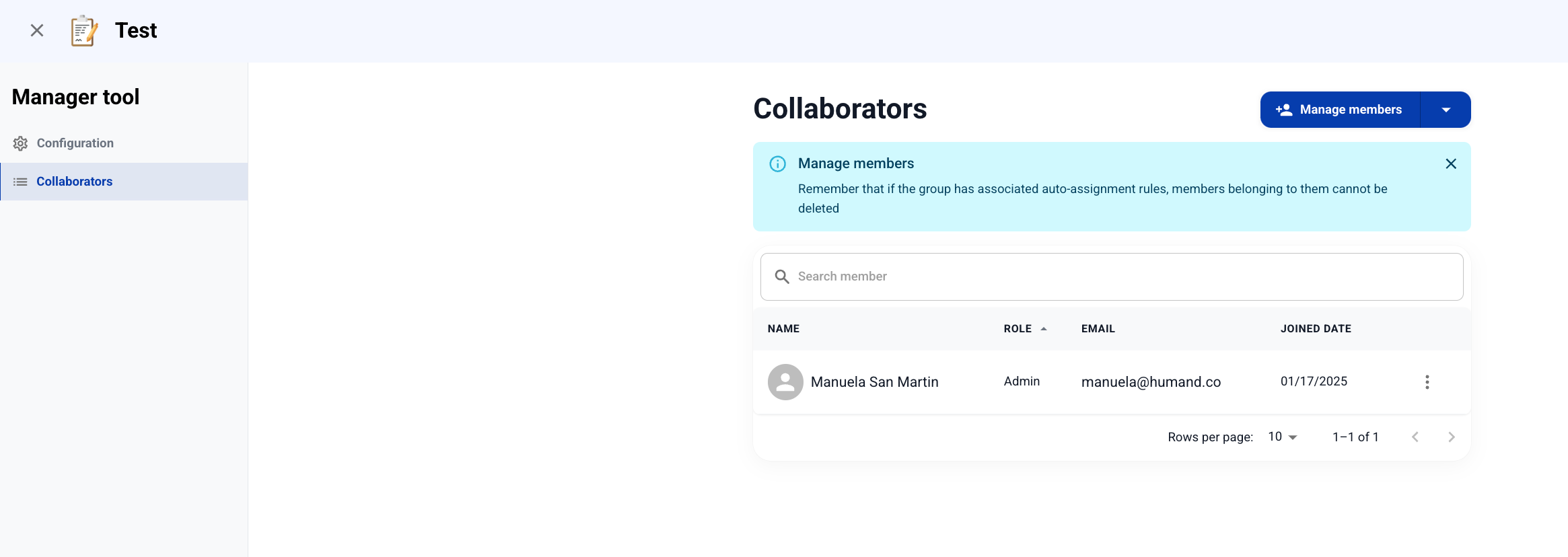Open Configuration gear icon in sidebar
The width and height of the screenshot is (1568, 557).
20,143
